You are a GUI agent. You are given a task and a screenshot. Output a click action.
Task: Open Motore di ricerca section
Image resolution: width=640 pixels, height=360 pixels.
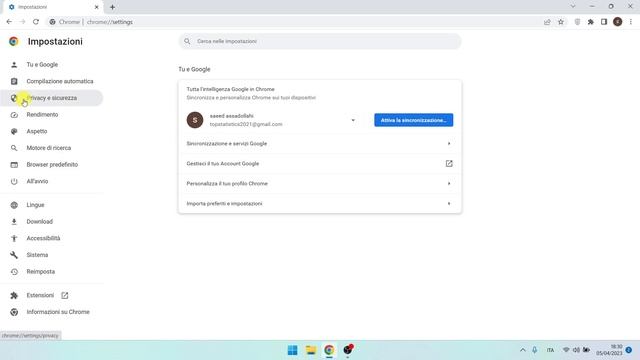click(x=49, y=148)
